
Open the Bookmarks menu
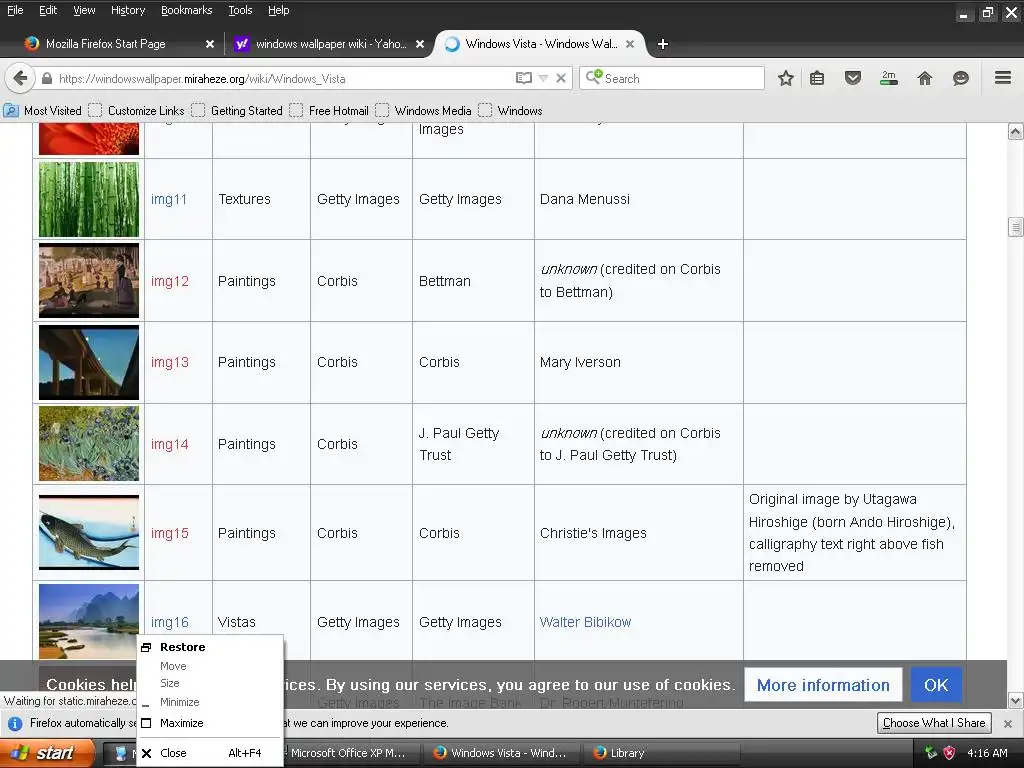pyautogui.click(x=187, y=10)
